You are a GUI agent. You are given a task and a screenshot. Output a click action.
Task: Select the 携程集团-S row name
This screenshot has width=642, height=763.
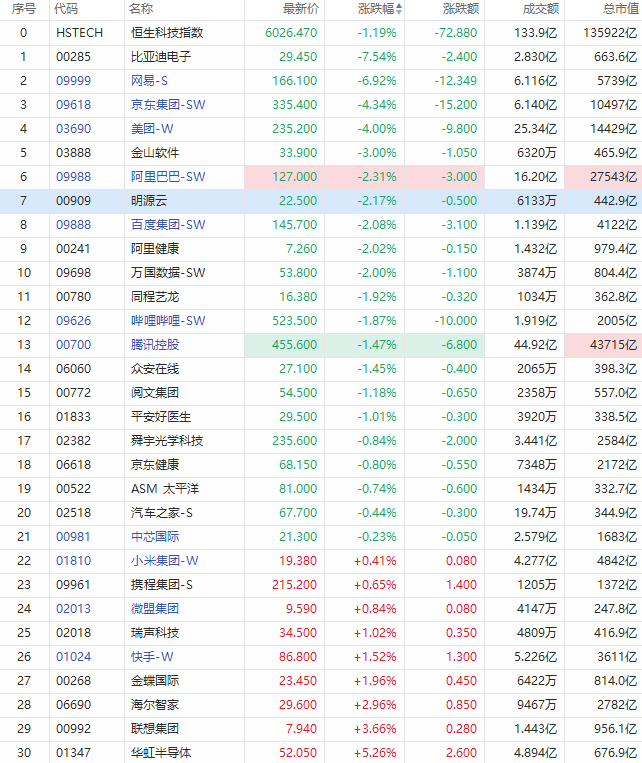coord(162,585)
